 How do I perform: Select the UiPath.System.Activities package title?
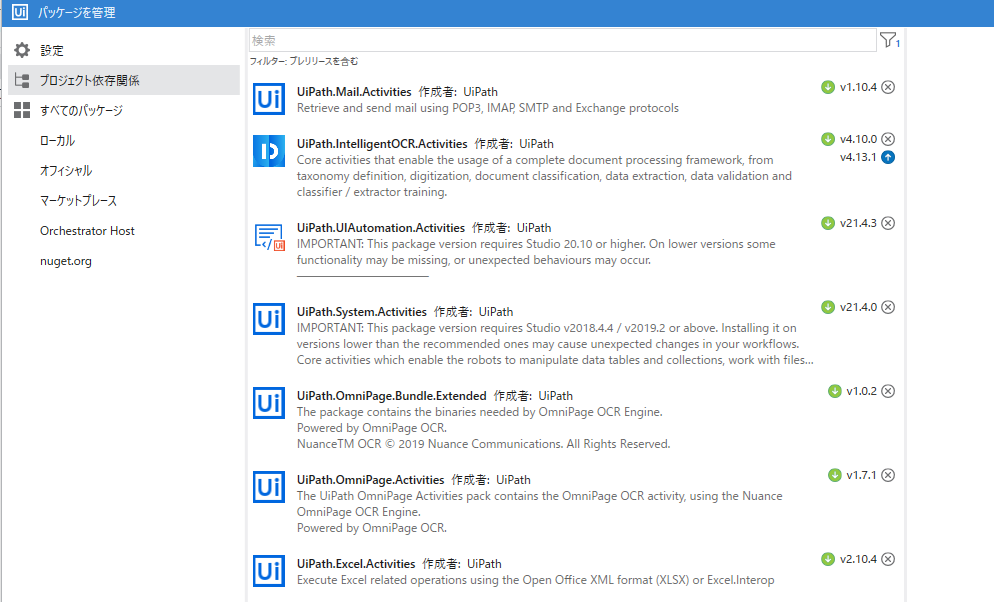[x=361, y=312]
